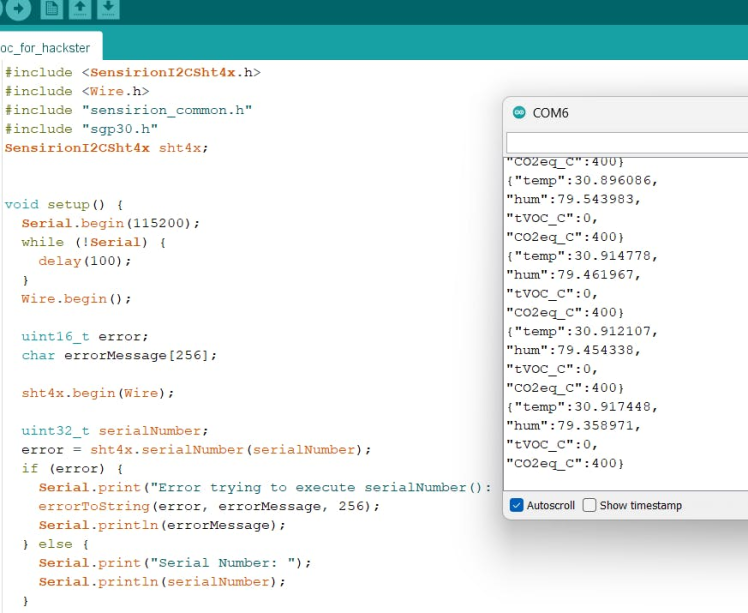The height and width of the screenshot is (613, 748).
Task: Create a new sketch with the file icon
Action: [52, 9]
